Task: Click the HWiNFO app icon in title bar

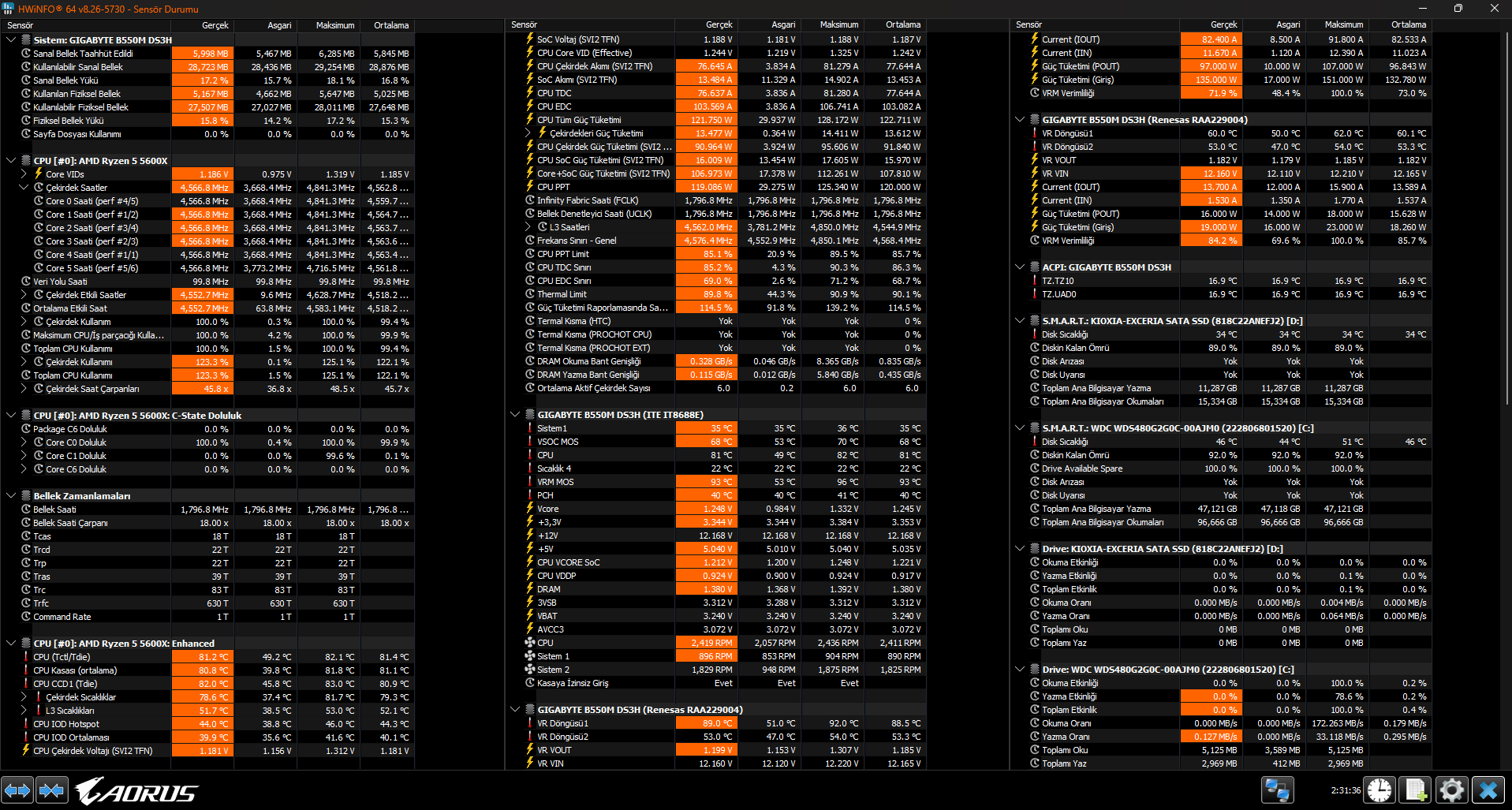Action: pos(8,9)
